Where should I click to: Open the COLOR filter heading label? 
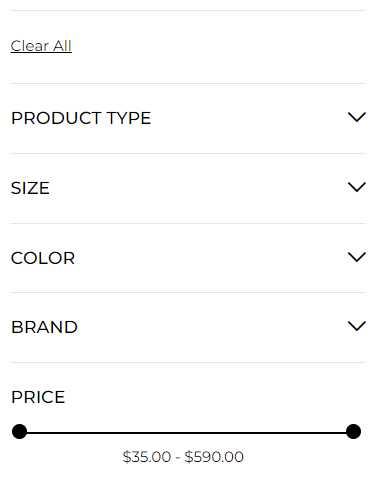click(x=43, y=258)
